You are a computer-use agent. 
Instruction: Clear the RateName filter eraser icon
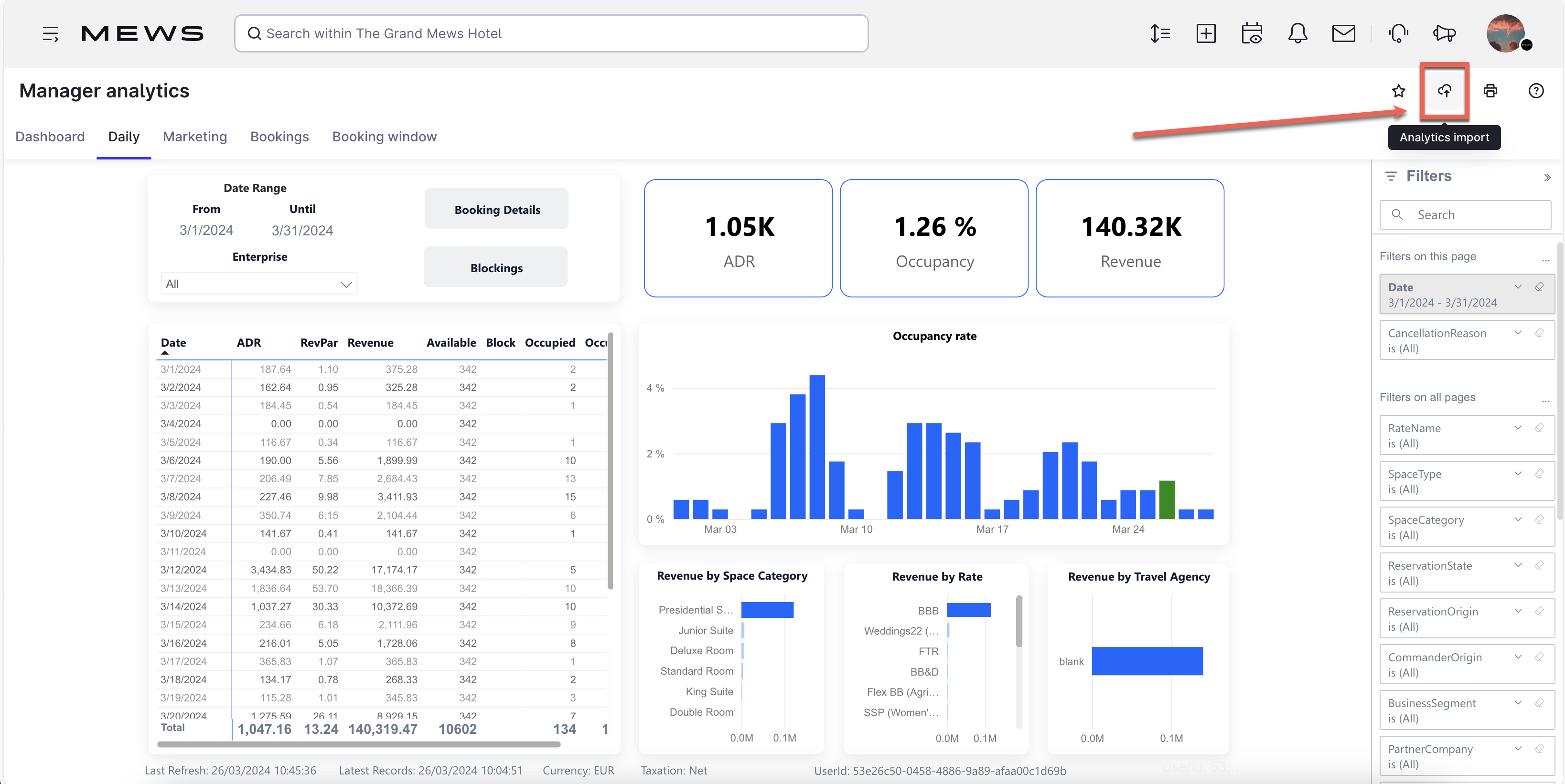tap(1539, 427)
